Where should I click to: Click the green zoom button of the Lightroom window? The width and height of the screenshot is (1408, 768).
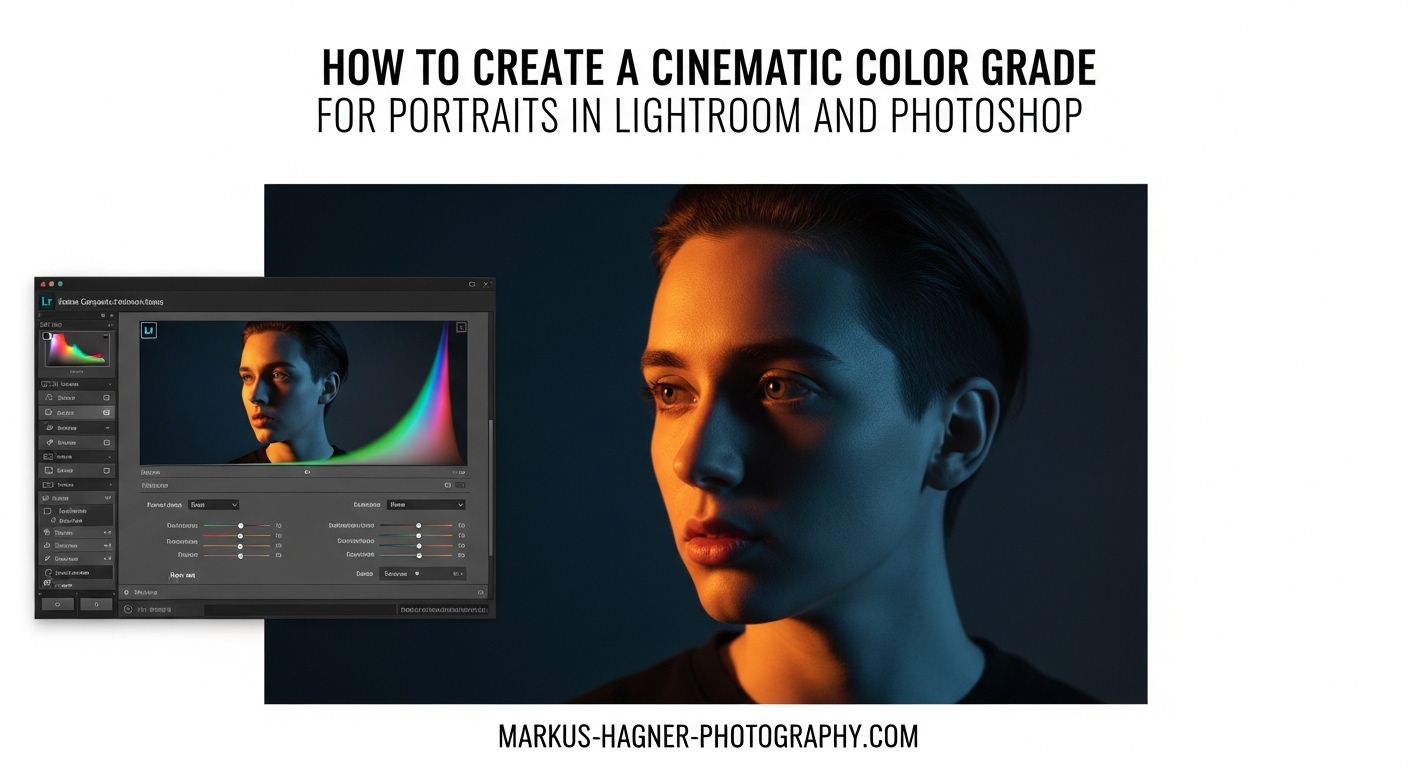tap(60, 284)
